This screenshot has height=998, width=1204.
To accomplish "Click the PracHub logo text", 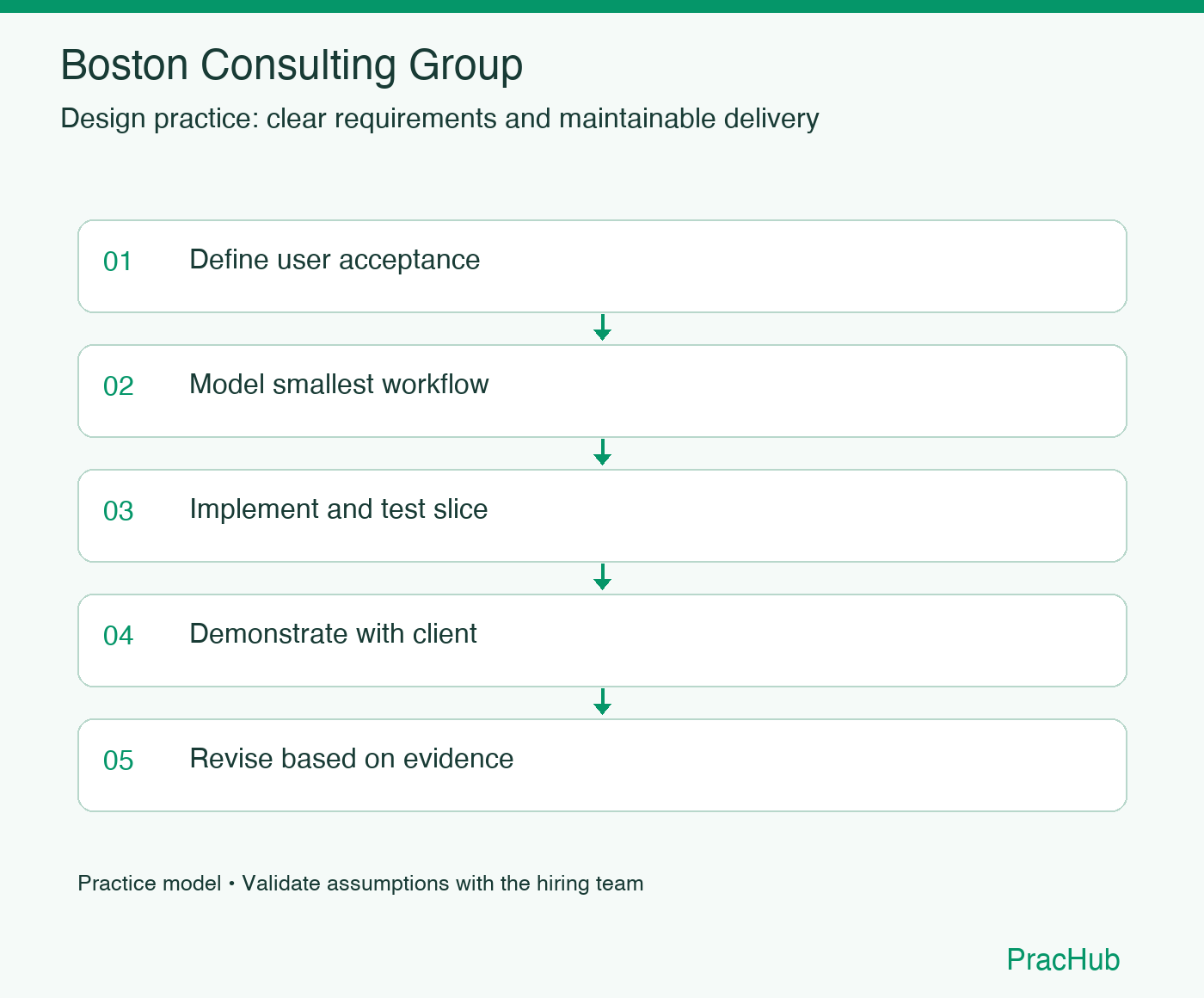I will (1063, 959).
